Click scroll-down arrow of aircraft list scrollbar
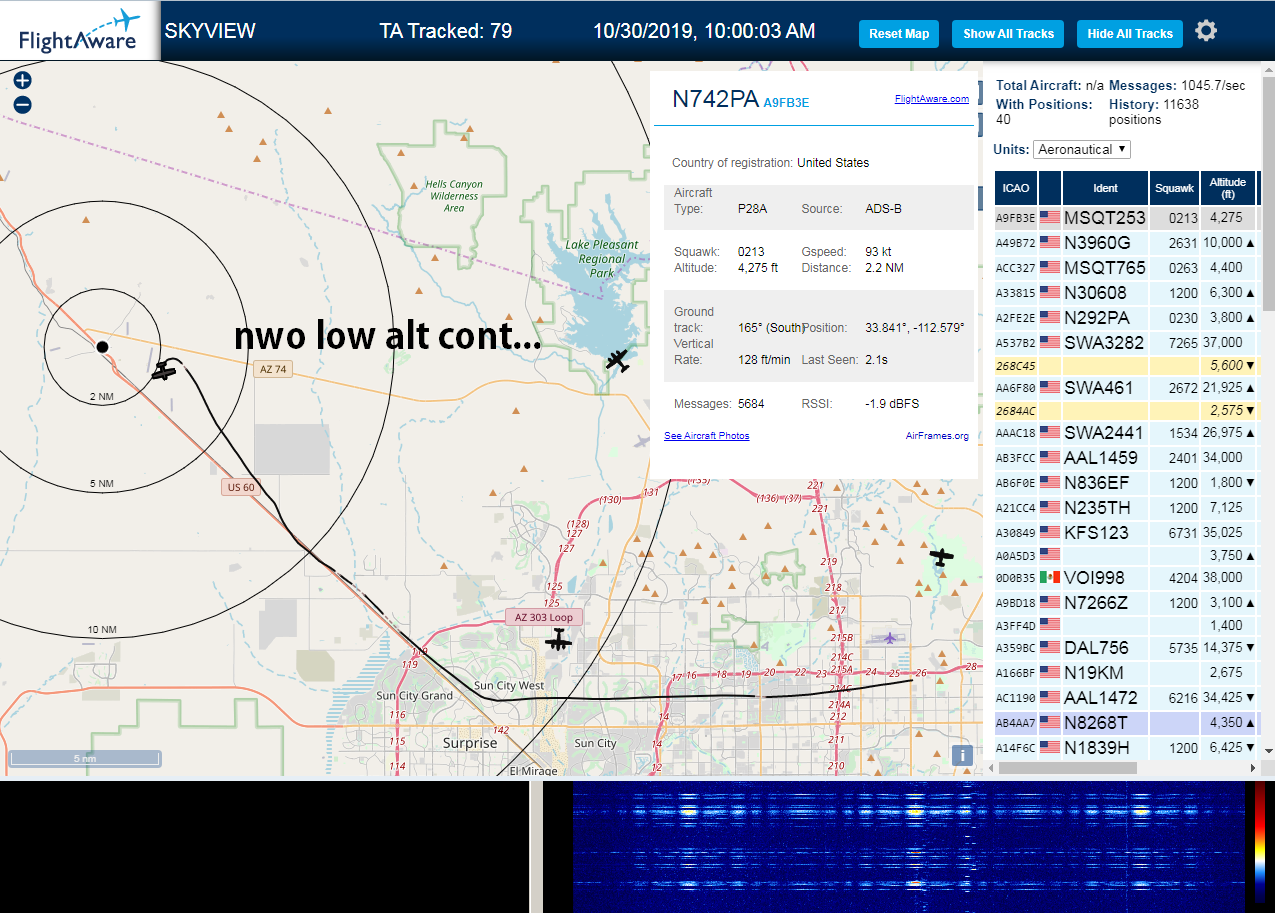 1268,751
